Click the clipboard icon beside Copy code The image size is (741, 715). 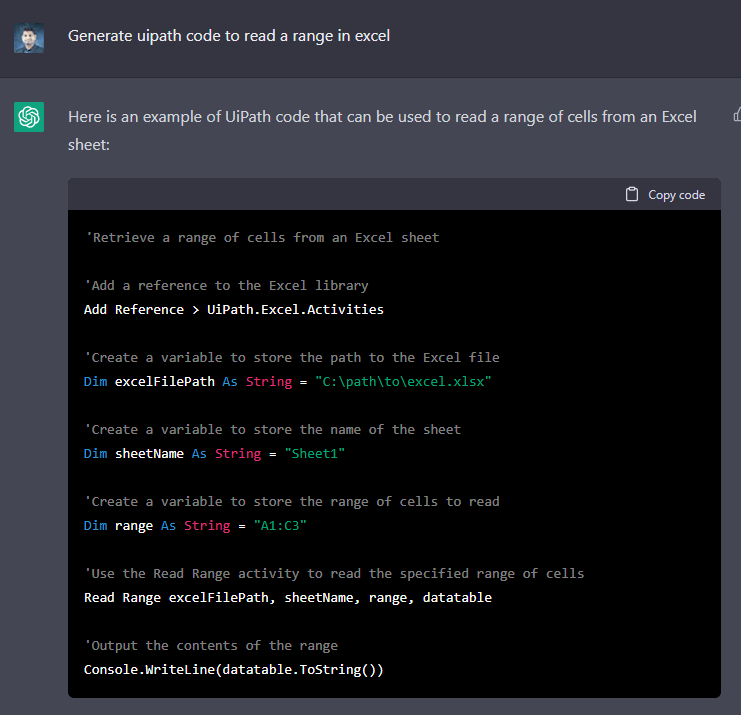[632, 194]
